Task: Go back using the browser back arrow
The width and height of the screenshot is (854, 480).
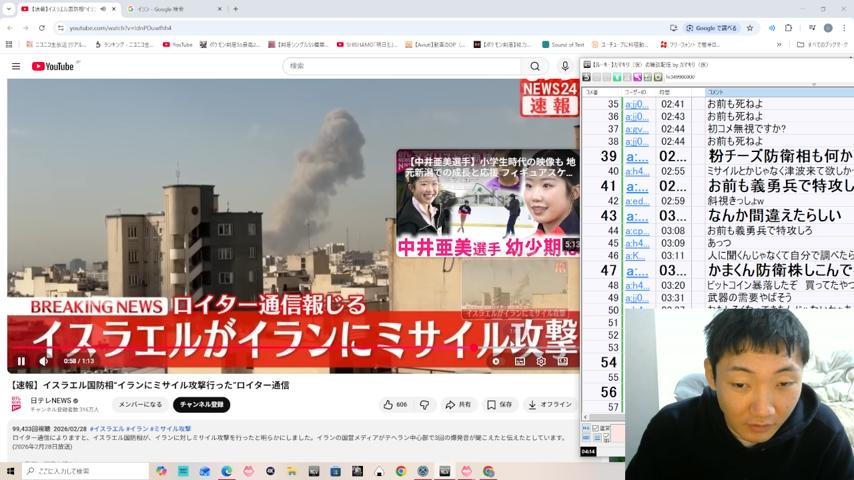Action: [10, 28]
